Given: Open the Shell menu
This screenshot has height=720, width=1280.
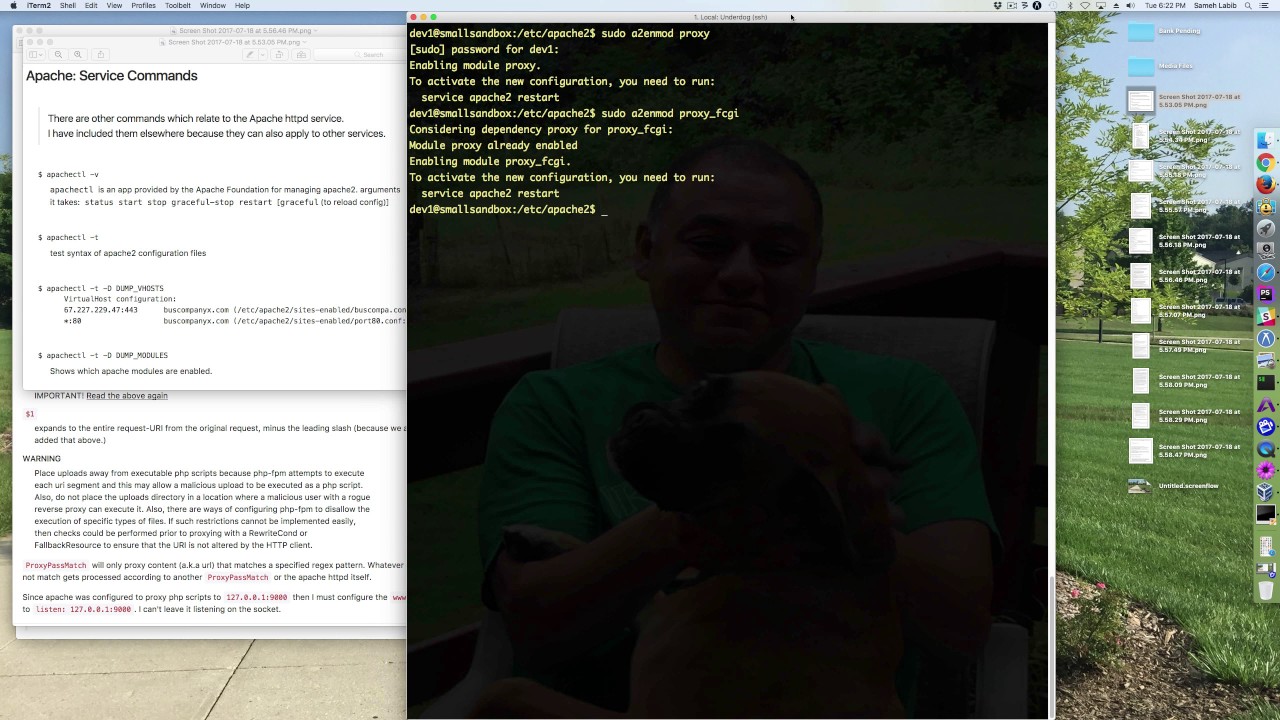Looking at the screenshot, I should click(68, 5).
